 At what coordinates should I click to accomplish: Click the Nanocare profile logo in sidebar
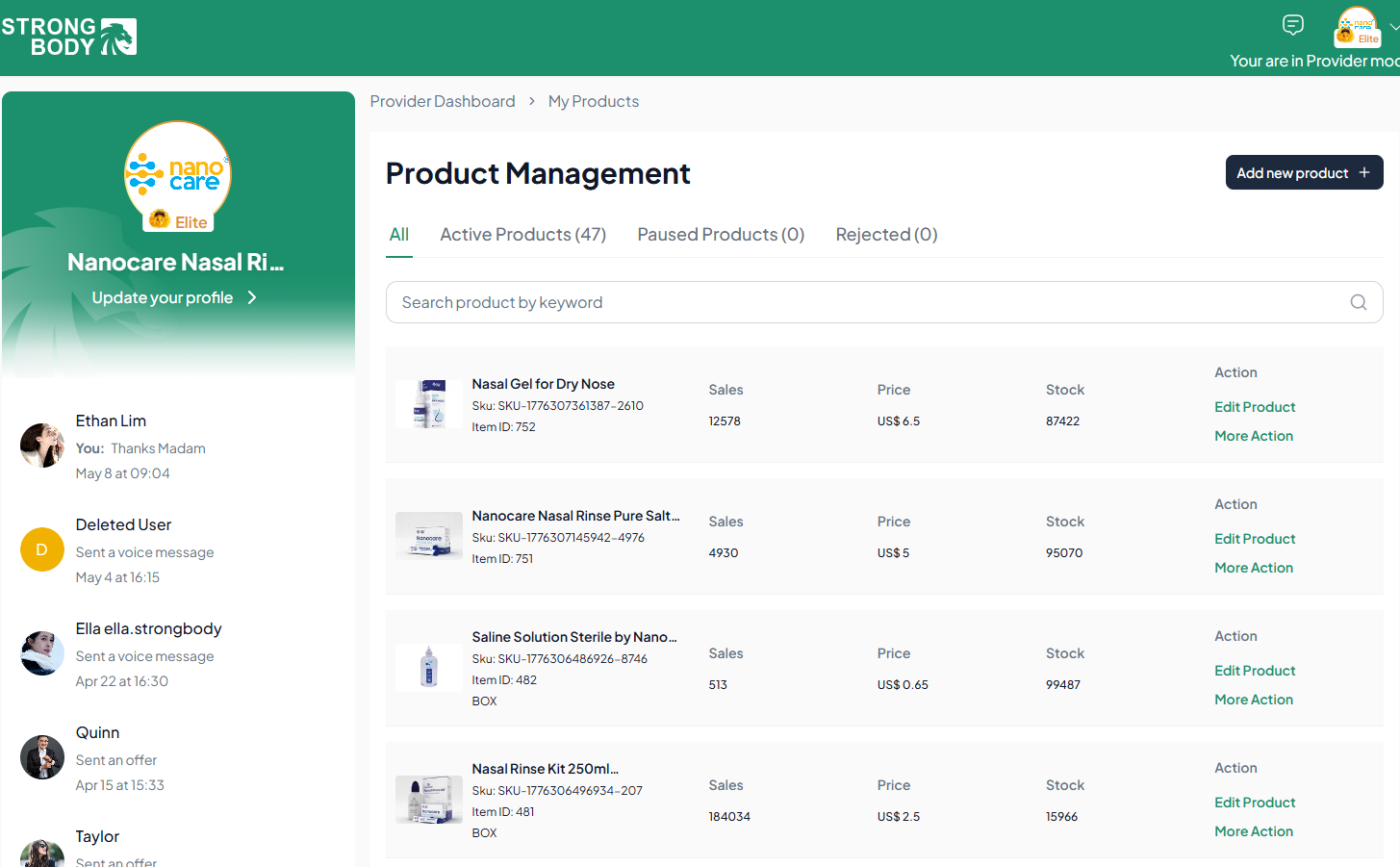pyautogui.click(x=178, y=173)
